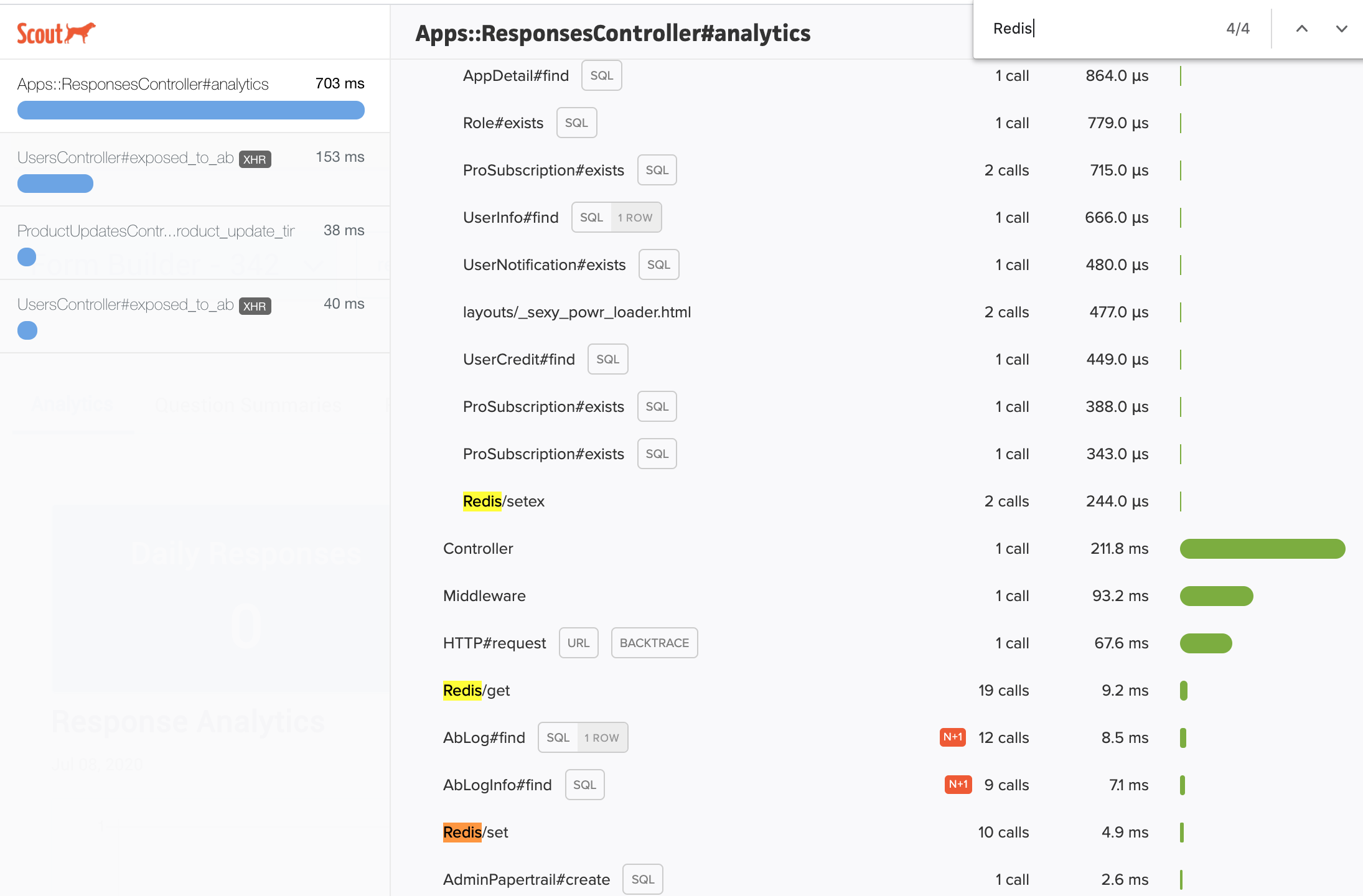Viewport: 1363px width, 896px height.
Task: Go to next Redis search match
Action: (x=1341, y=29)
